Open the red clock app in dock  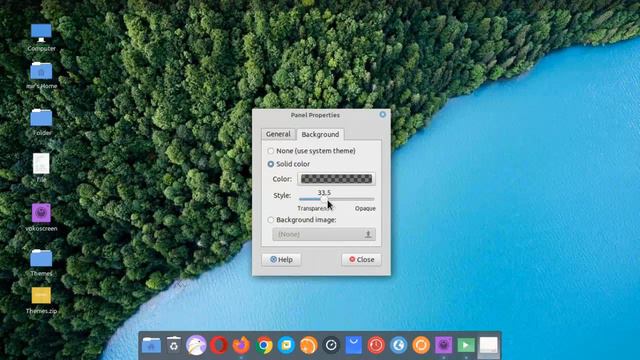click(x=376, y=345)
